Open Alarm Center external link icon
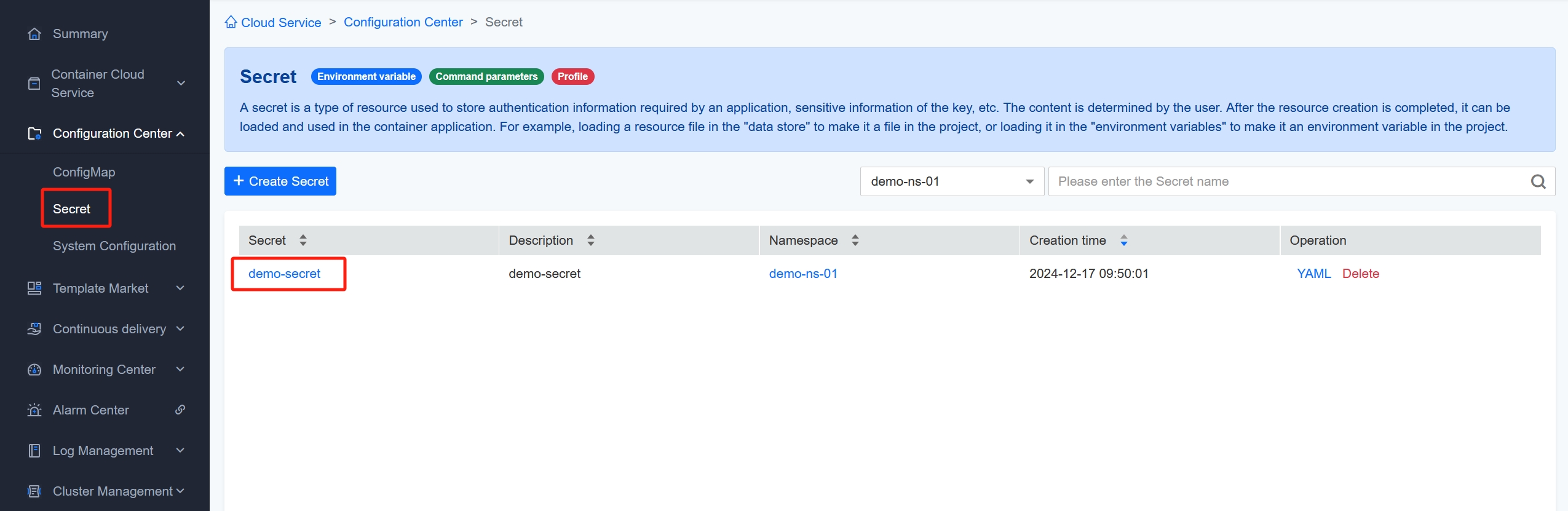The height and width of the screenshot is (511, 1568). tap(180, 410)
